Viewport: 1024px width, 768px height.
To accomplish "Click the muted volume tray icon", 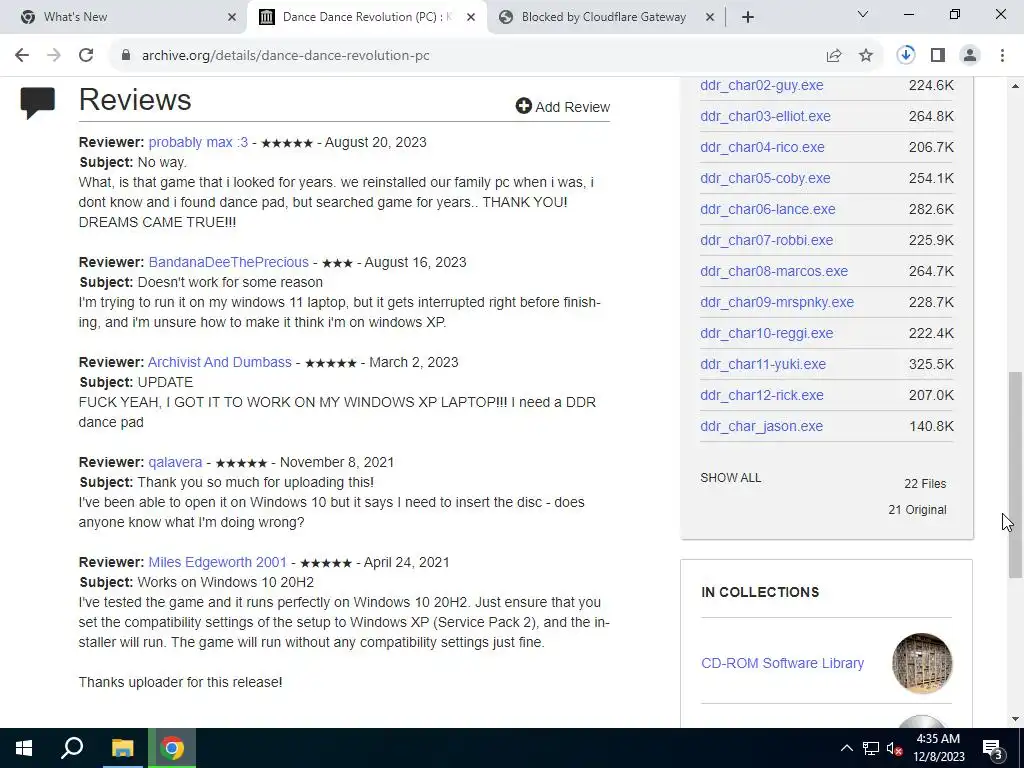I will [x=894, y=748].
